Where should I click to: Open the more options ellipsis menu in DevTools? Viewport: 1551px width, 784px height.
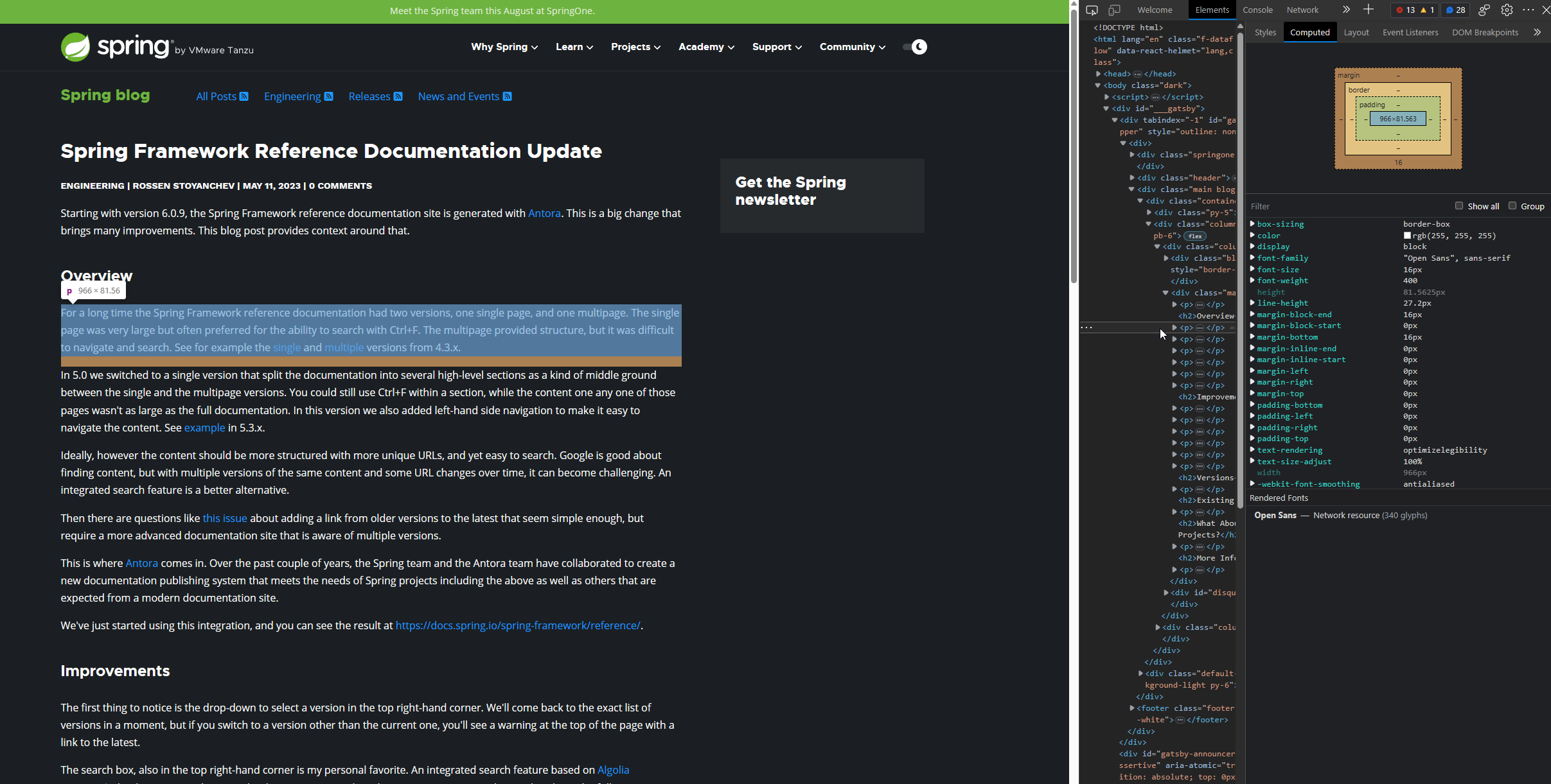1529,10
